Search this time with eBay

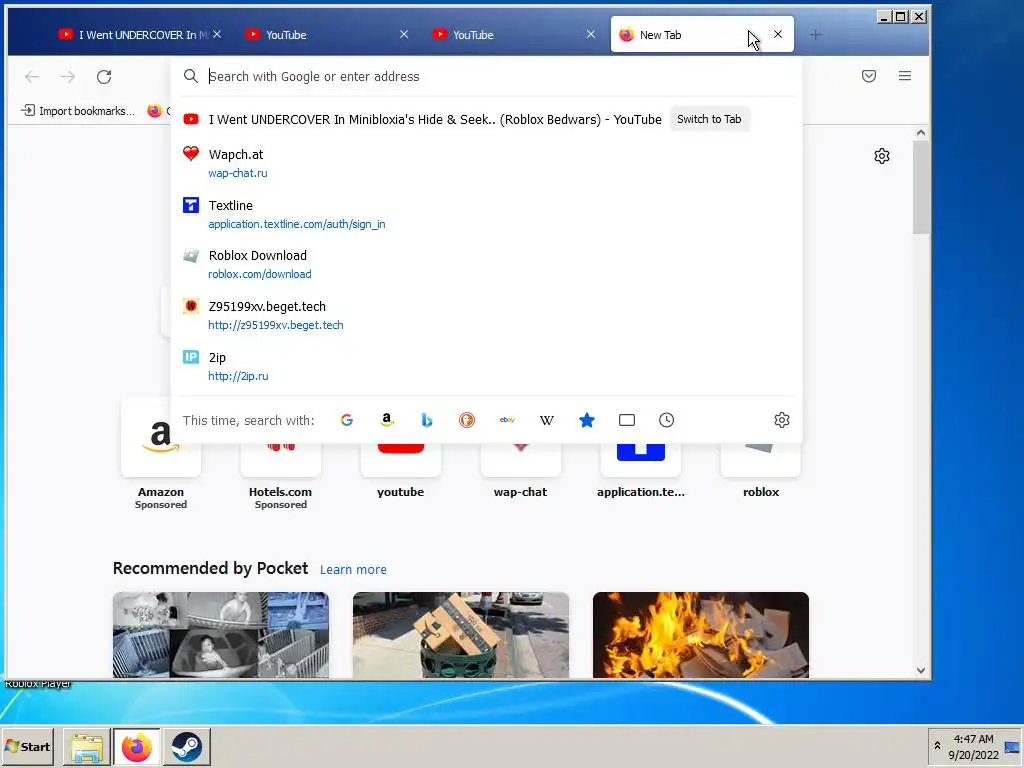point(507,420)
